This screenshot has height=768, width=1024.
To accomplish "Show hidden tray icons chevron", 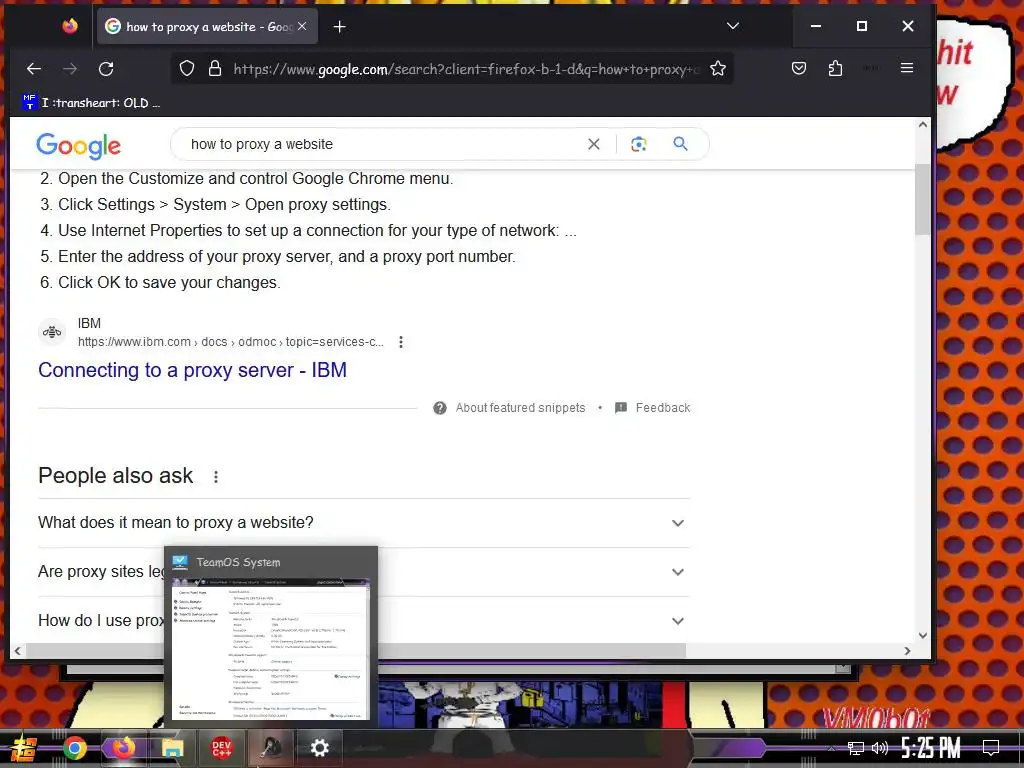I will pos(831,748).
